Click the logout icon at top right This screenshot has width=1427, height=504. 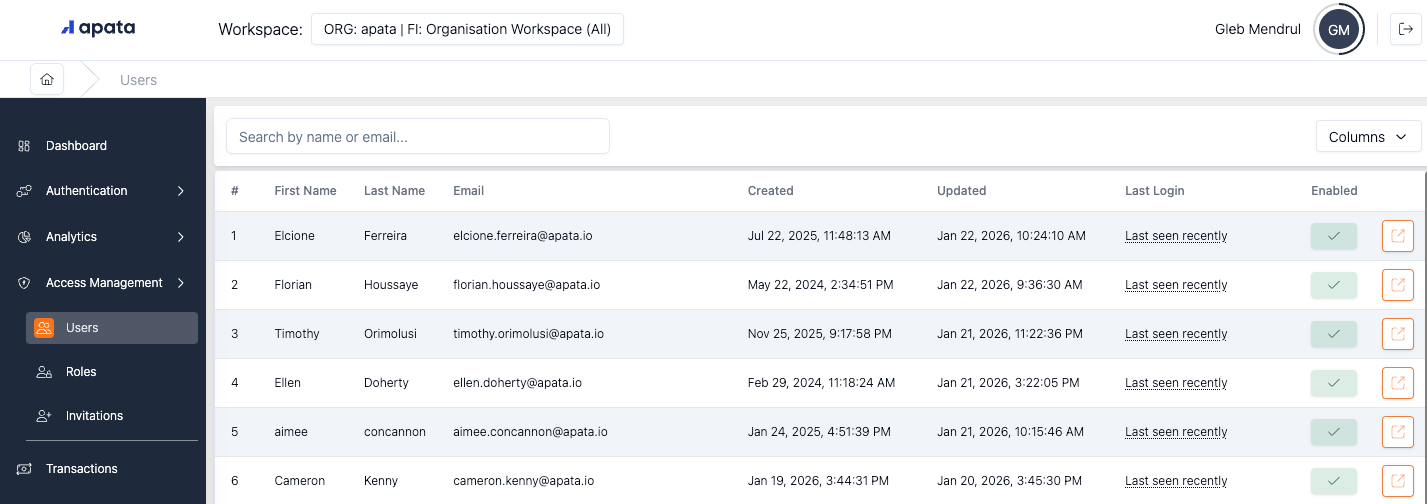click(x=1405, y=29)
